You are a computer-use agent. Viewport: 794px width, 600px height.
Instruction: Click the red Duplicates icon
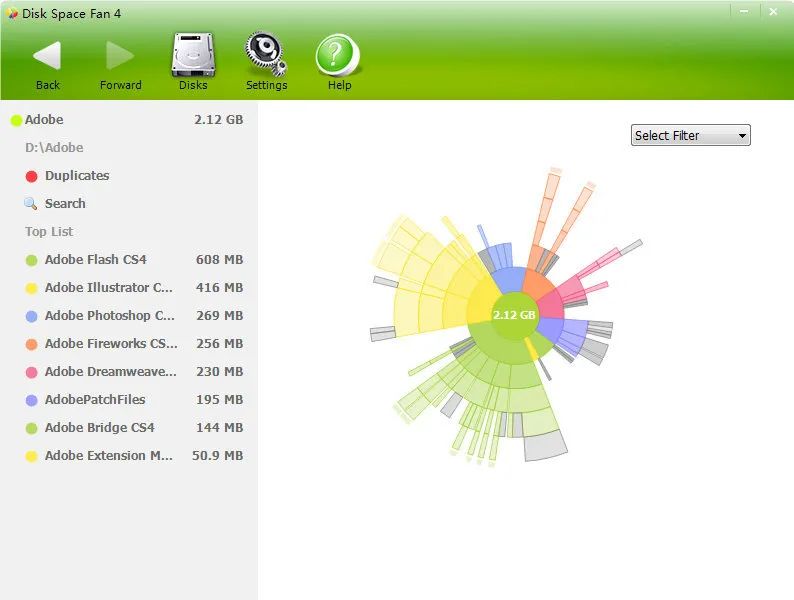click(31, 176)
